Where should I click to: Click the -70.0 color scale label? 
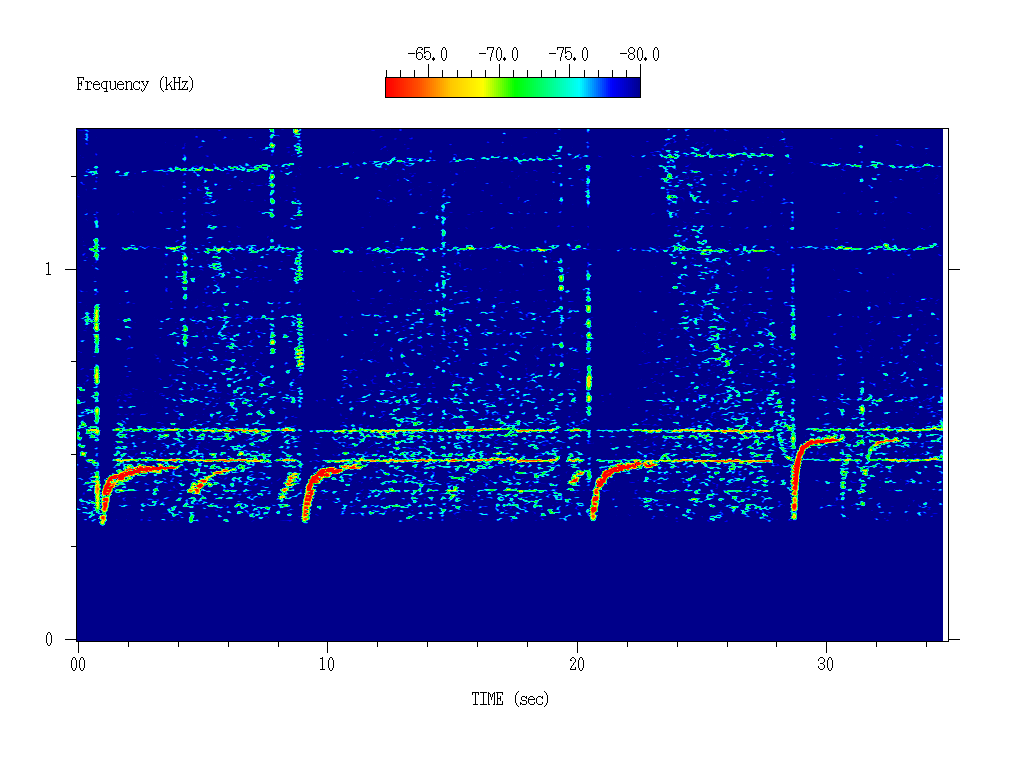pos(498,55)
